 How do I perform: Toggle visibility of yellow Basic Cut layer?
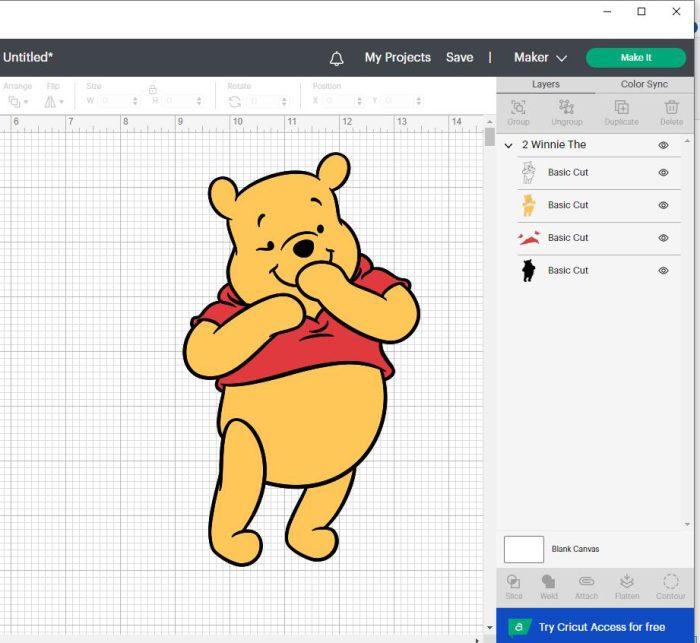[663, 205]
